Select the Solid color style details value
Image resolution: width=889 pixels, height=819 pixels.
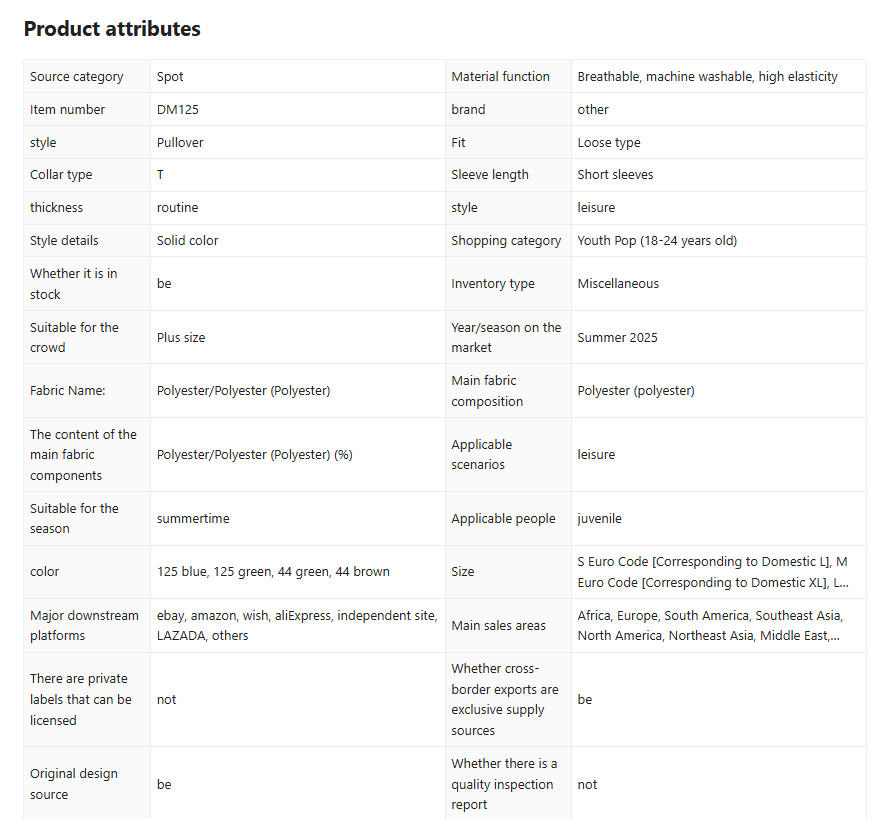pos(187,240)
